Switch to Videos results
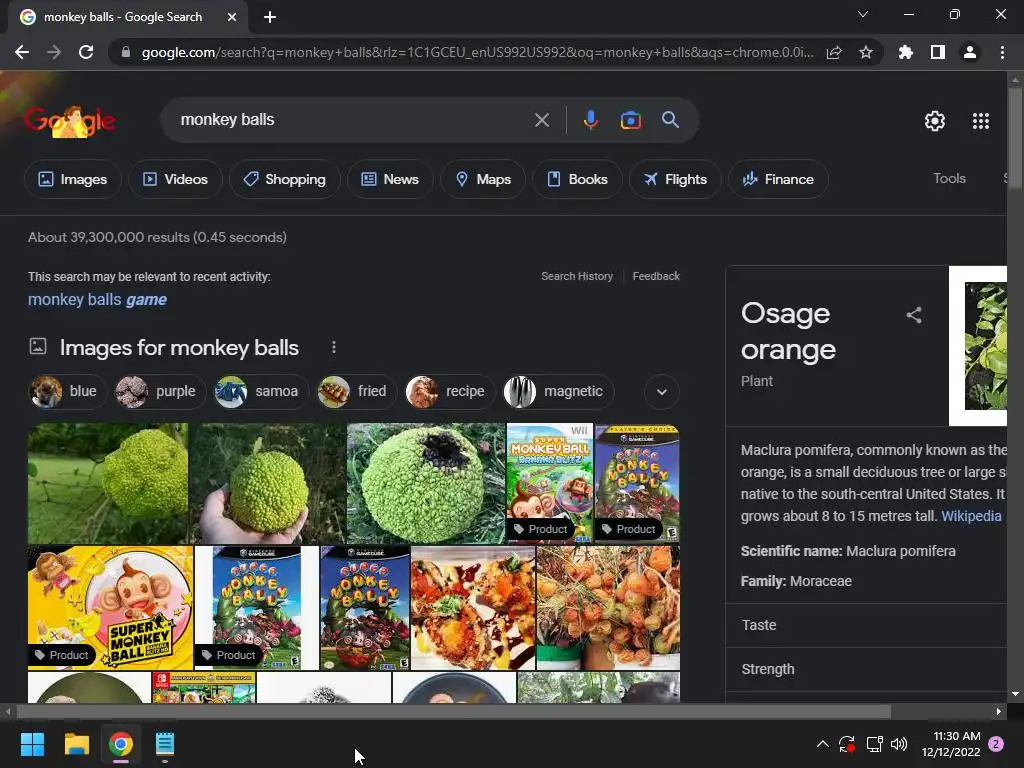The width and height of the screenshot is (1024, 768). point(175,179)
